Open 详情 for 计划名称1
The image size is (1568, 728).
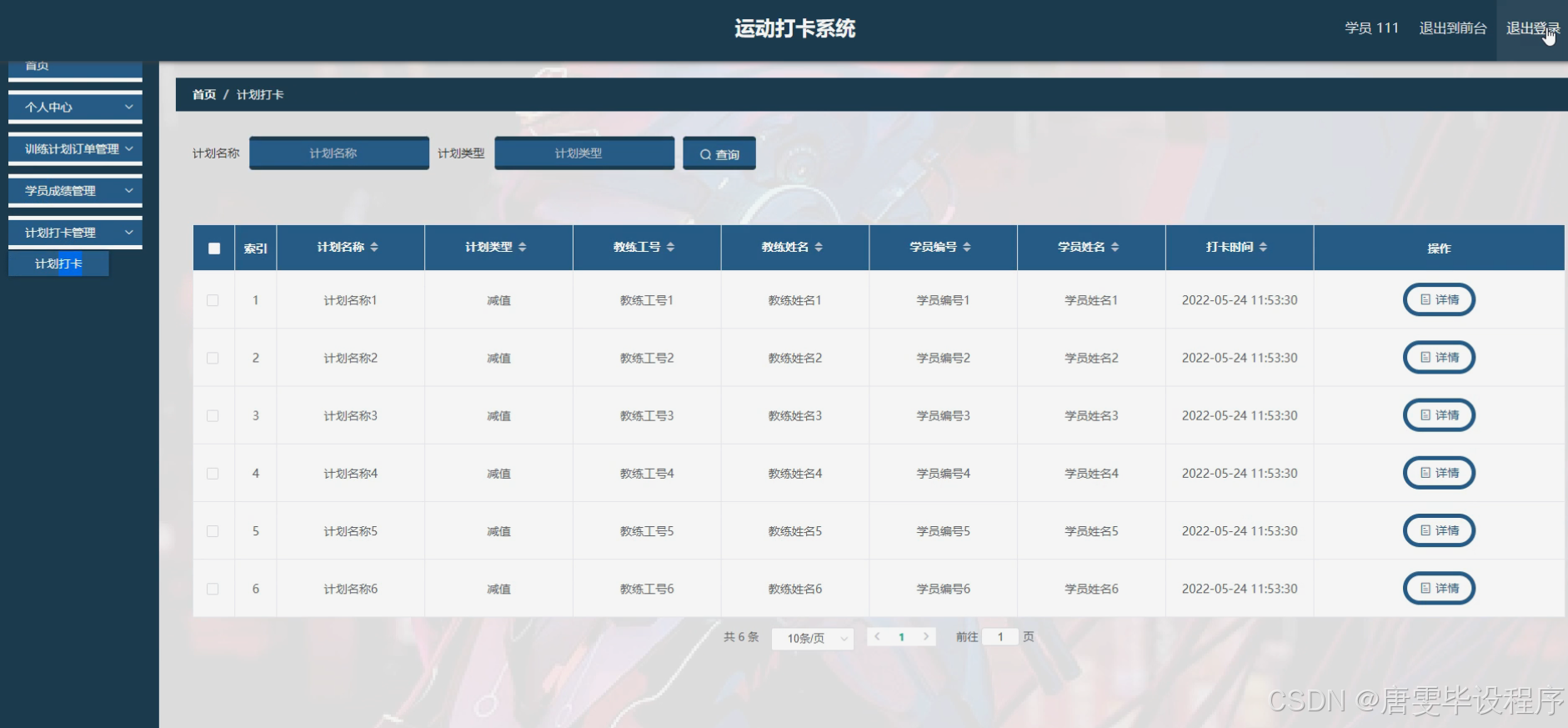tap(1440, 299)
